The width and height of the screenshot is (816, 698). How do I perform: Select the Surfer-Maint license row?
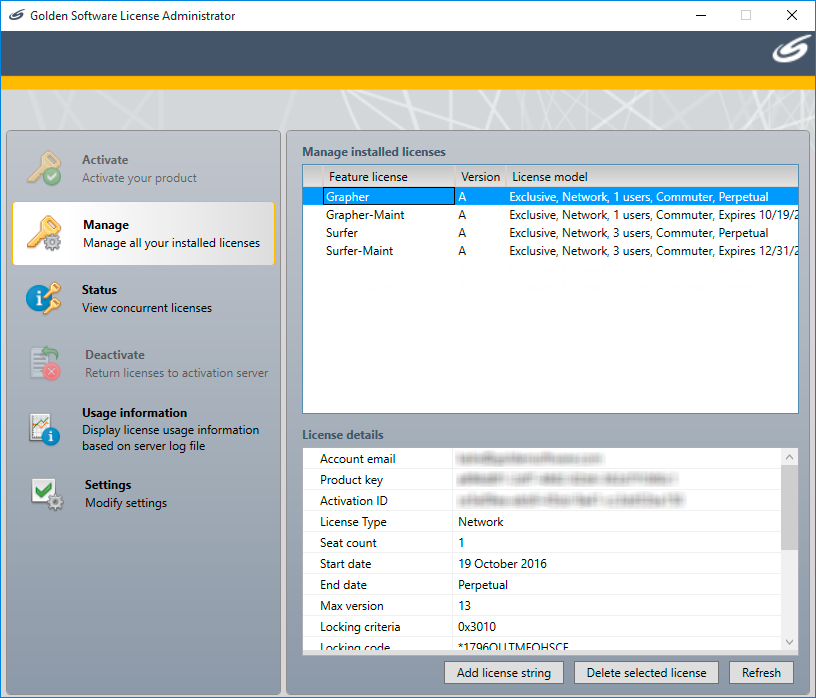pyautogui.click(x=550, y=251)
